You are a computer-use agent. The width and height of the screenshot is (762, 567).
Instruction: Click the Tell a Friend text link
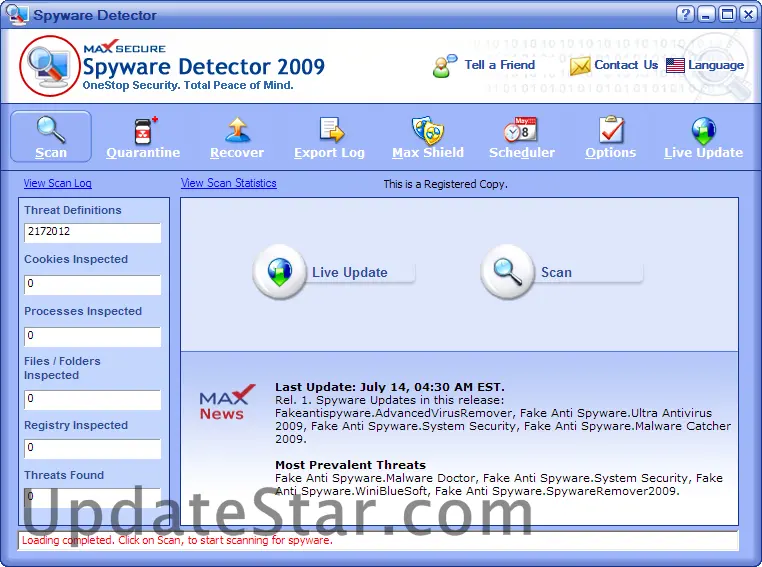[x=500, y=65]
